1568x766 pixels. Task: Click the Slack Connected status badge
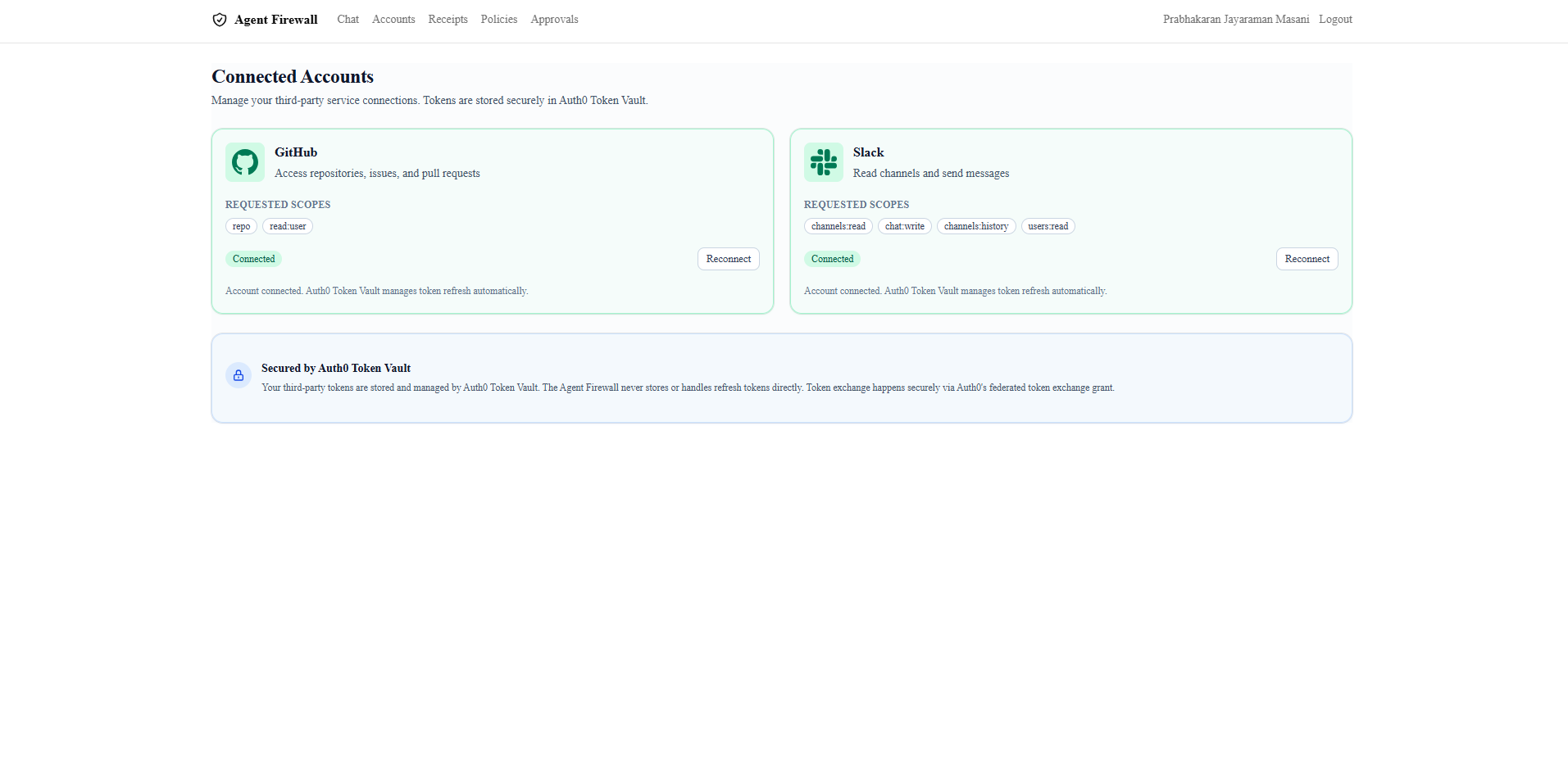pos(833,259)
